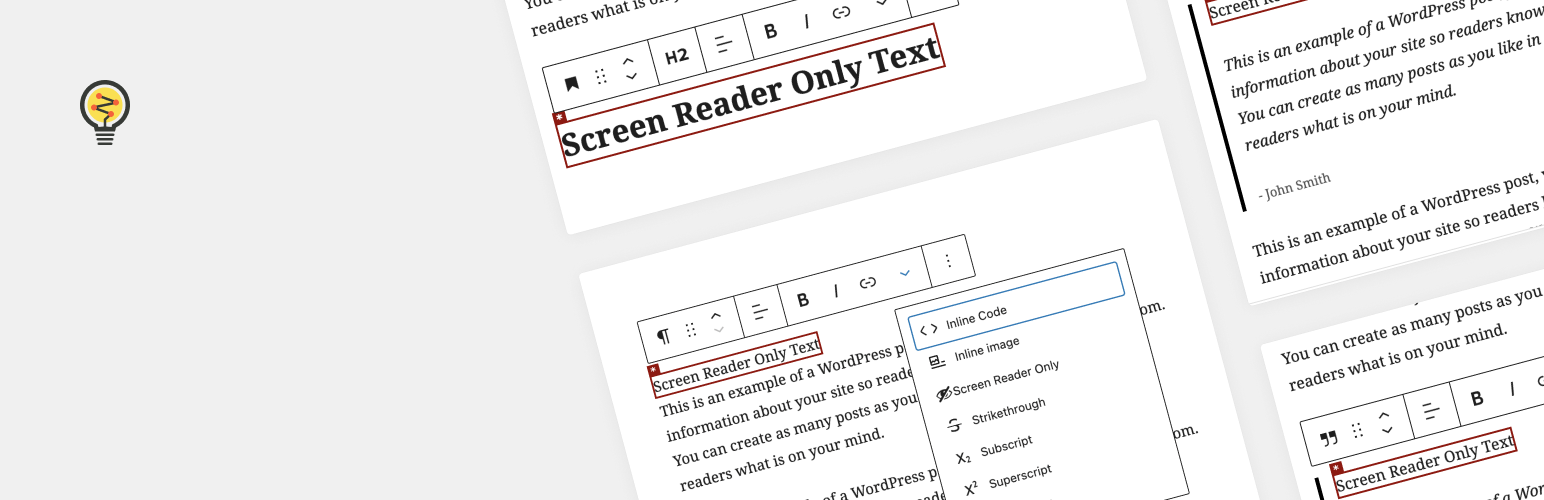Screen dimensions: 1544x500
Task: Click the Superscript X² icon
Action: tap(971, 489)
